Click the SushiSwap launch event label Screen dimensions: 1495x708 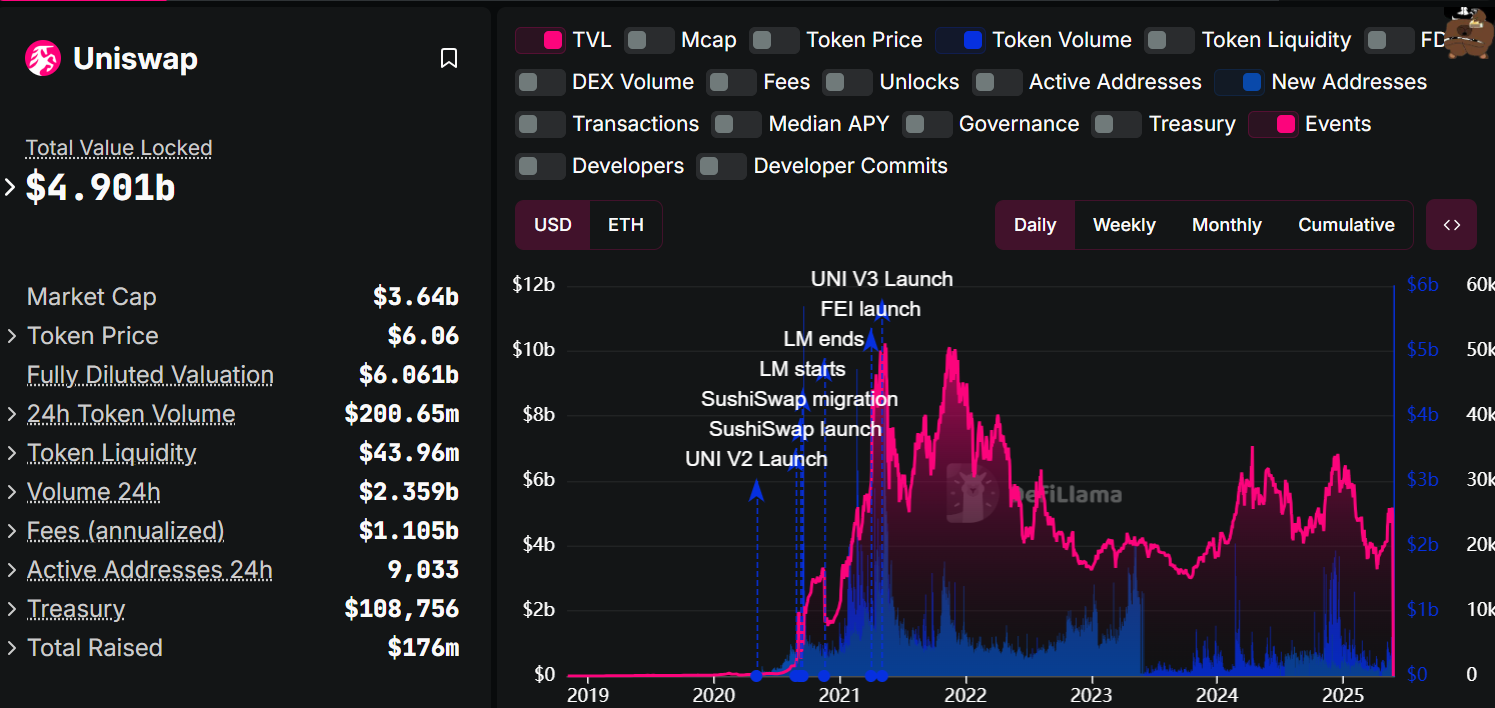point(795,429)
